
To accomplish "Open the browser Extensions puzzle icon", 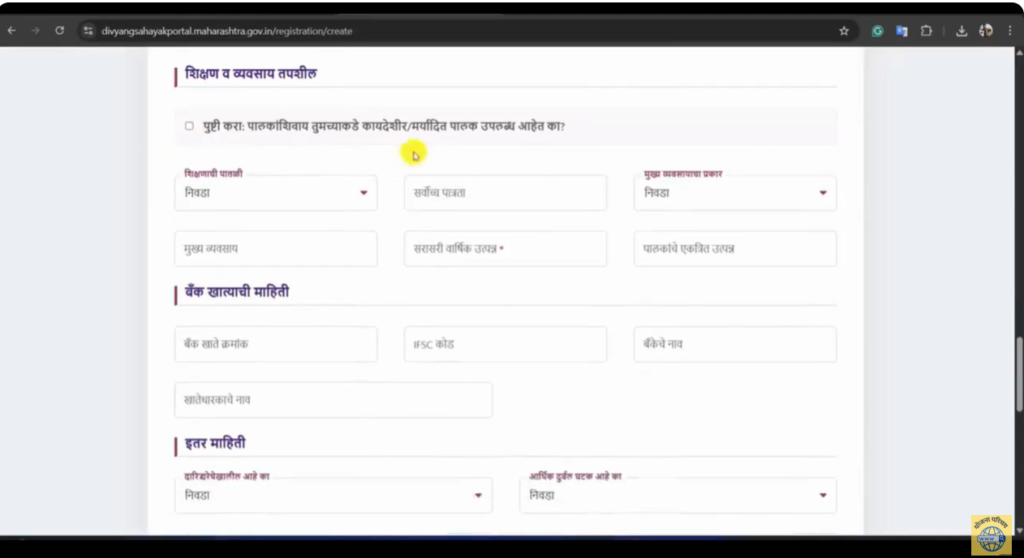I will click(925, 31).
